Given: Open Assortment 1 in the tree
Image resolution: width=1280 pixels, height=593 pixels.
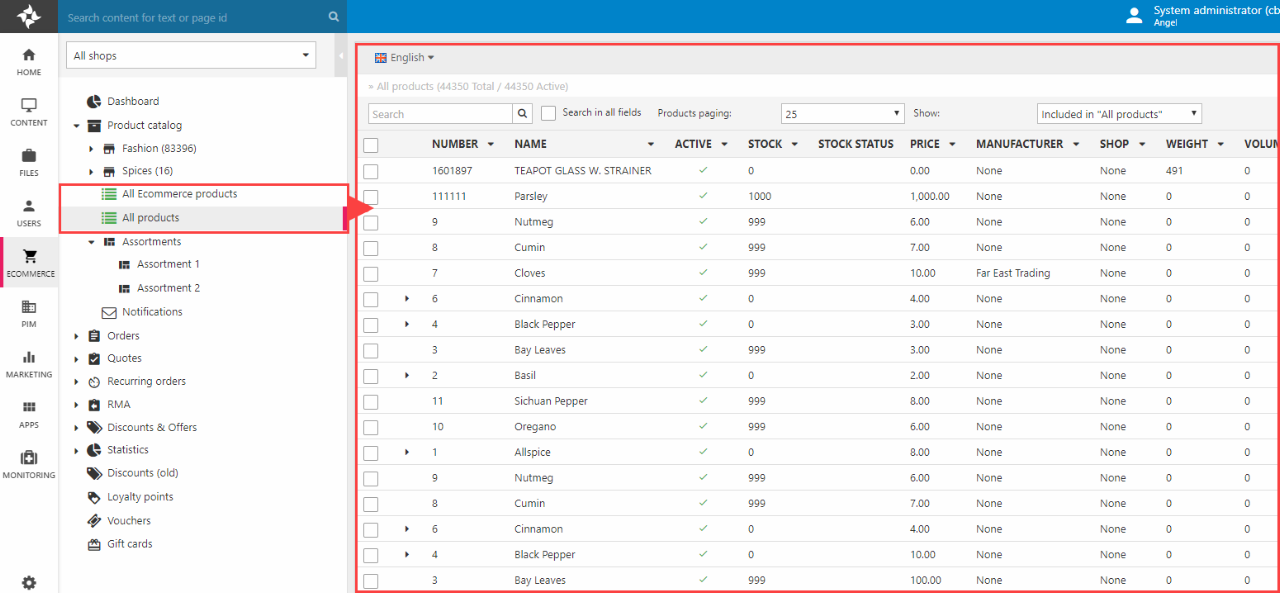Looking at the screenshot, I should [168, 264].
